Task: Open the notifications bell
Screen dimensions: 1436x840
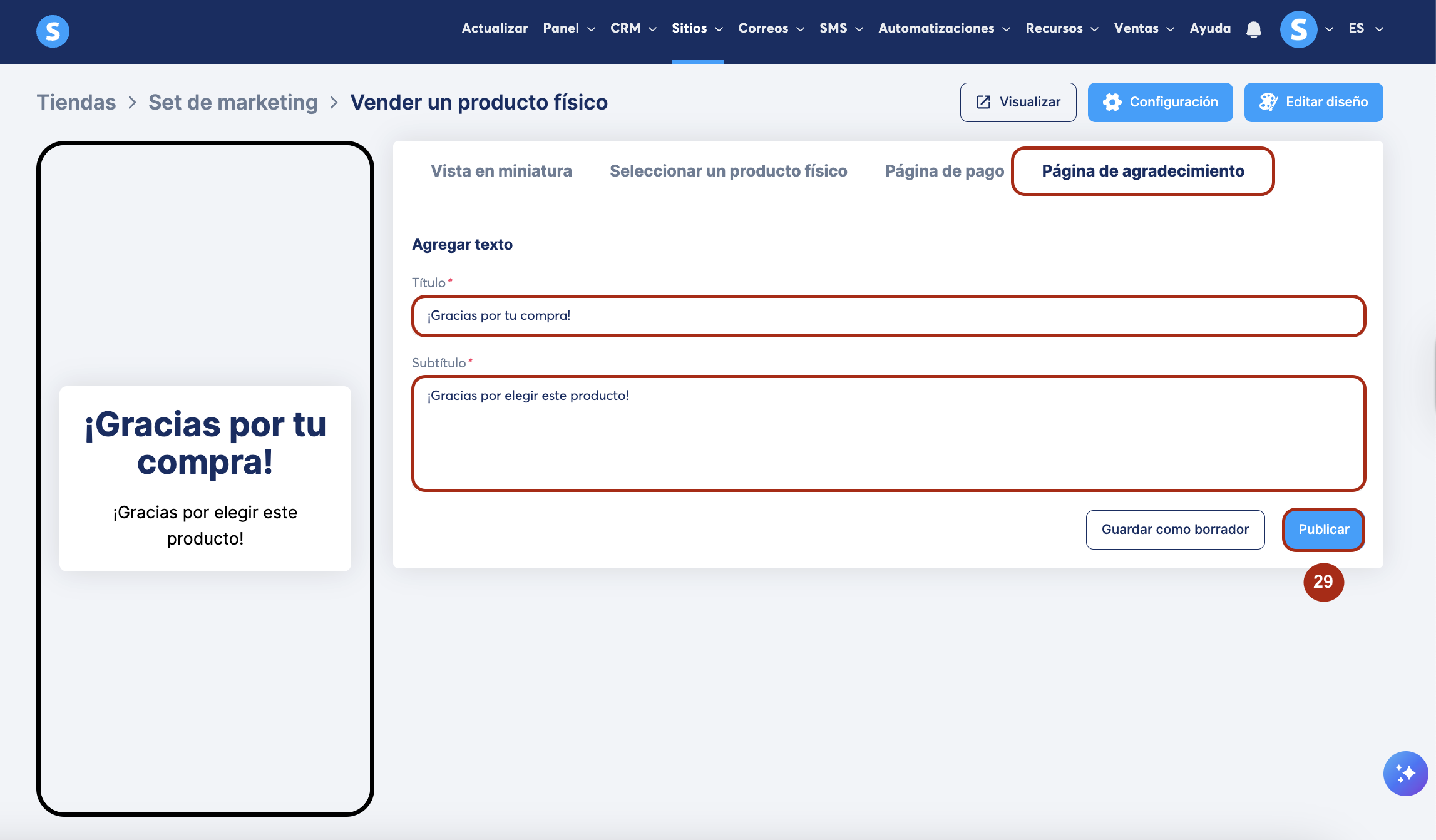Action: pos(1253,29)
